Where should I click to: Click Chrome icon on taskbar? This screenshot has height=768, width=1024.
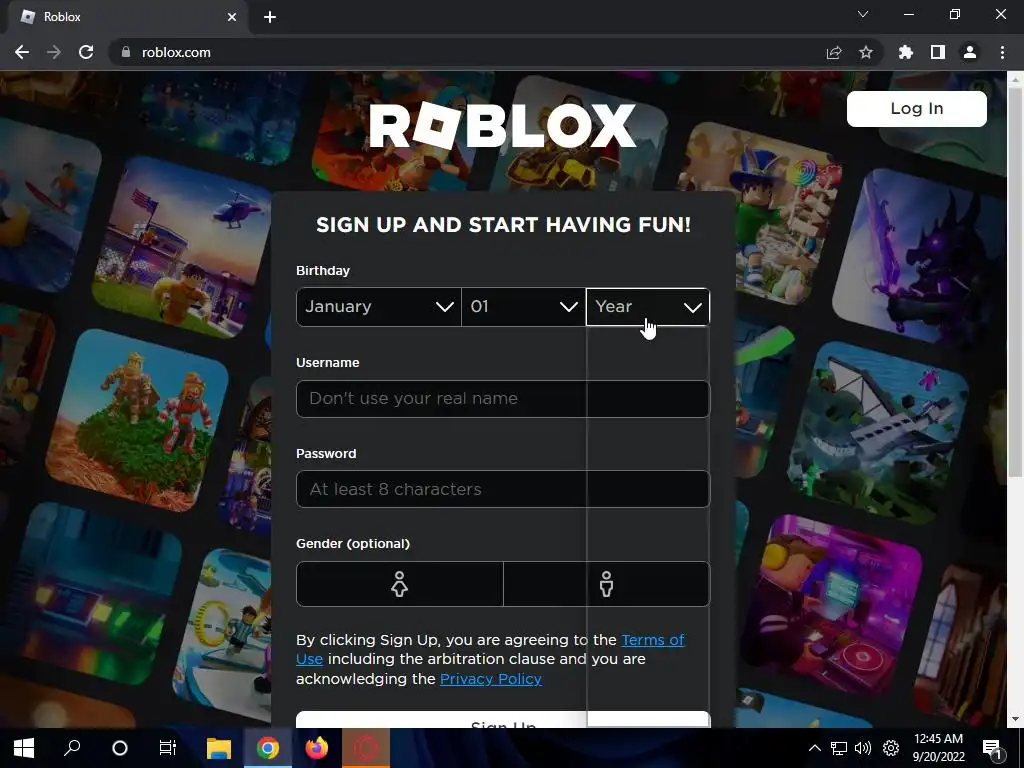[x=268, y=748]
